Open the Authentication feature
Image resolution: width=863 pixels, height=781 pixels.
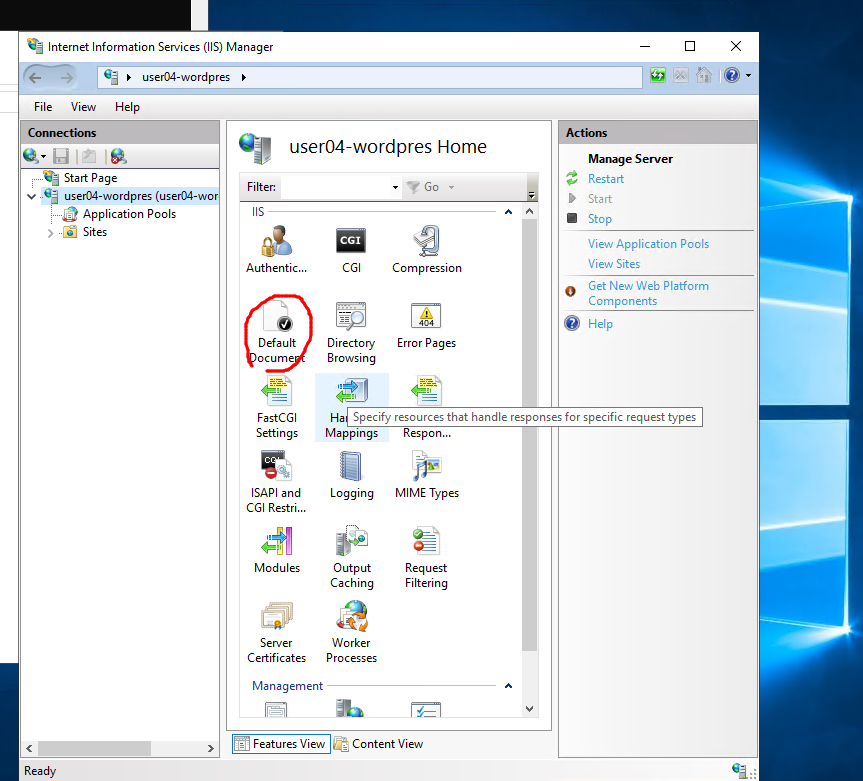tap(276, 249)
